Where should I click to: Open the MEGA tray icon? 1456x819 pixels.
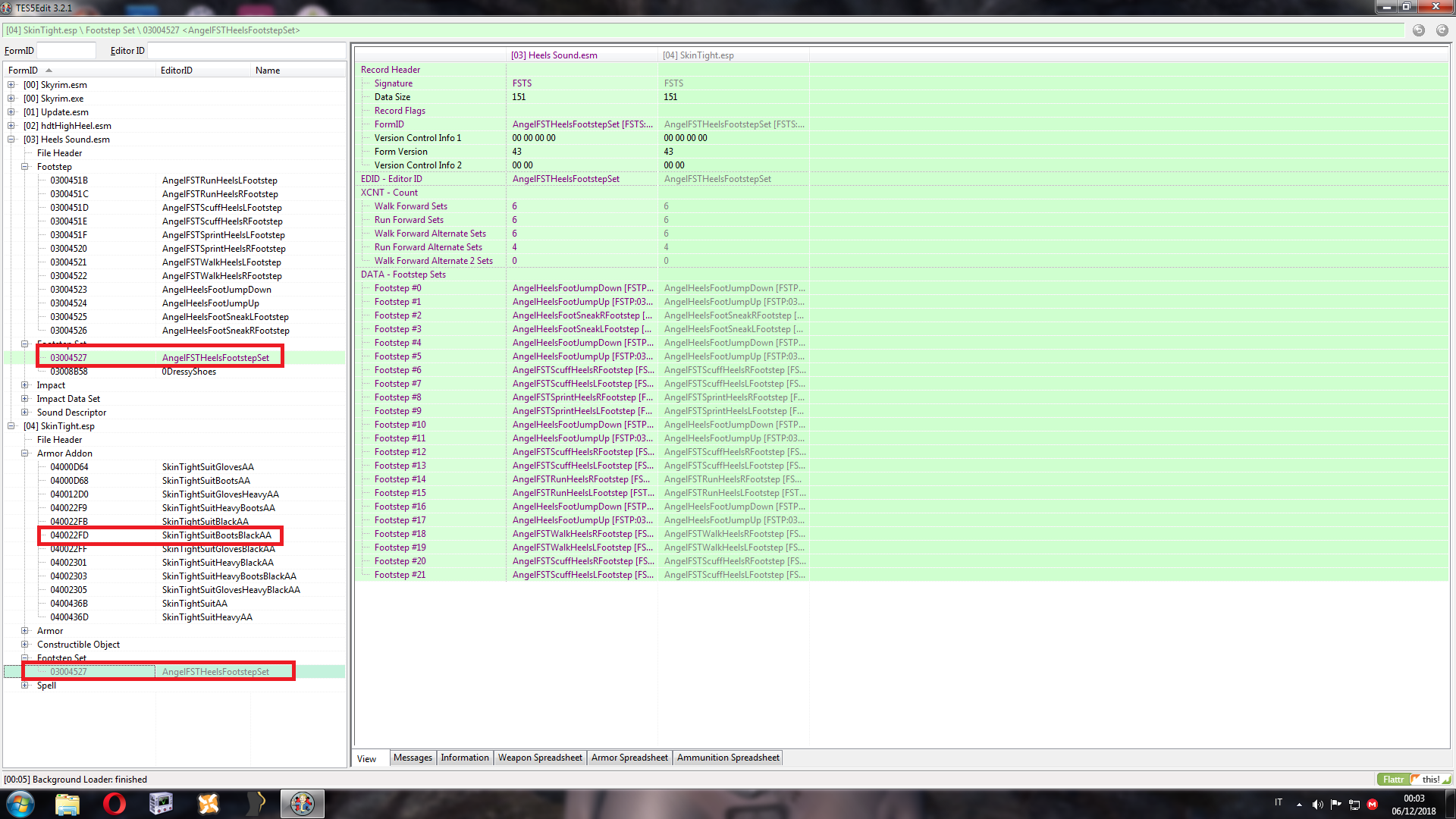(1372, 805)
